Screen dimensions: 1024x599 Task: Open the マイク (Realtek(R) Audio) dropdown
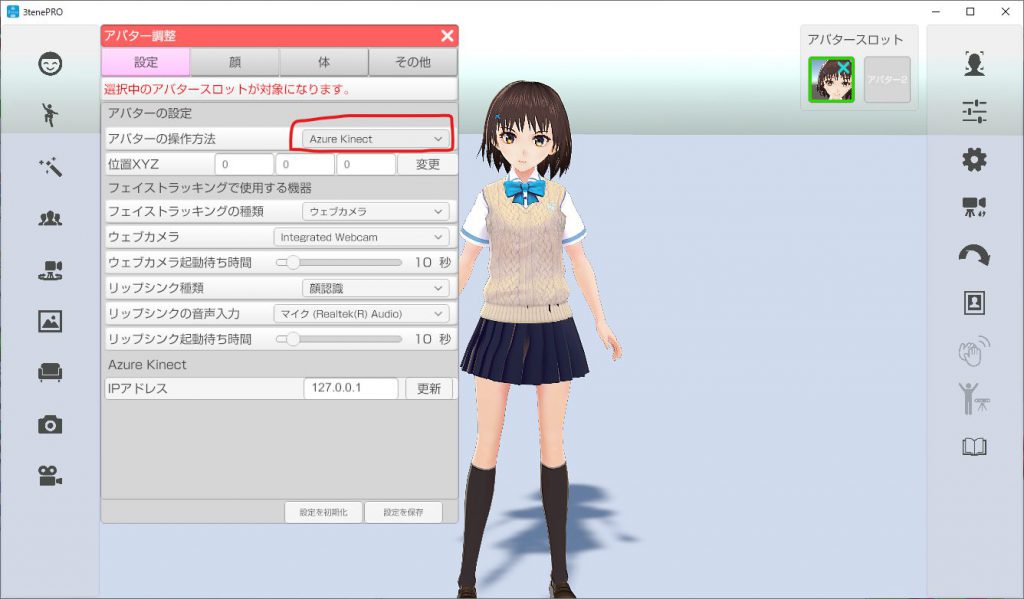(x=361, y=314)
